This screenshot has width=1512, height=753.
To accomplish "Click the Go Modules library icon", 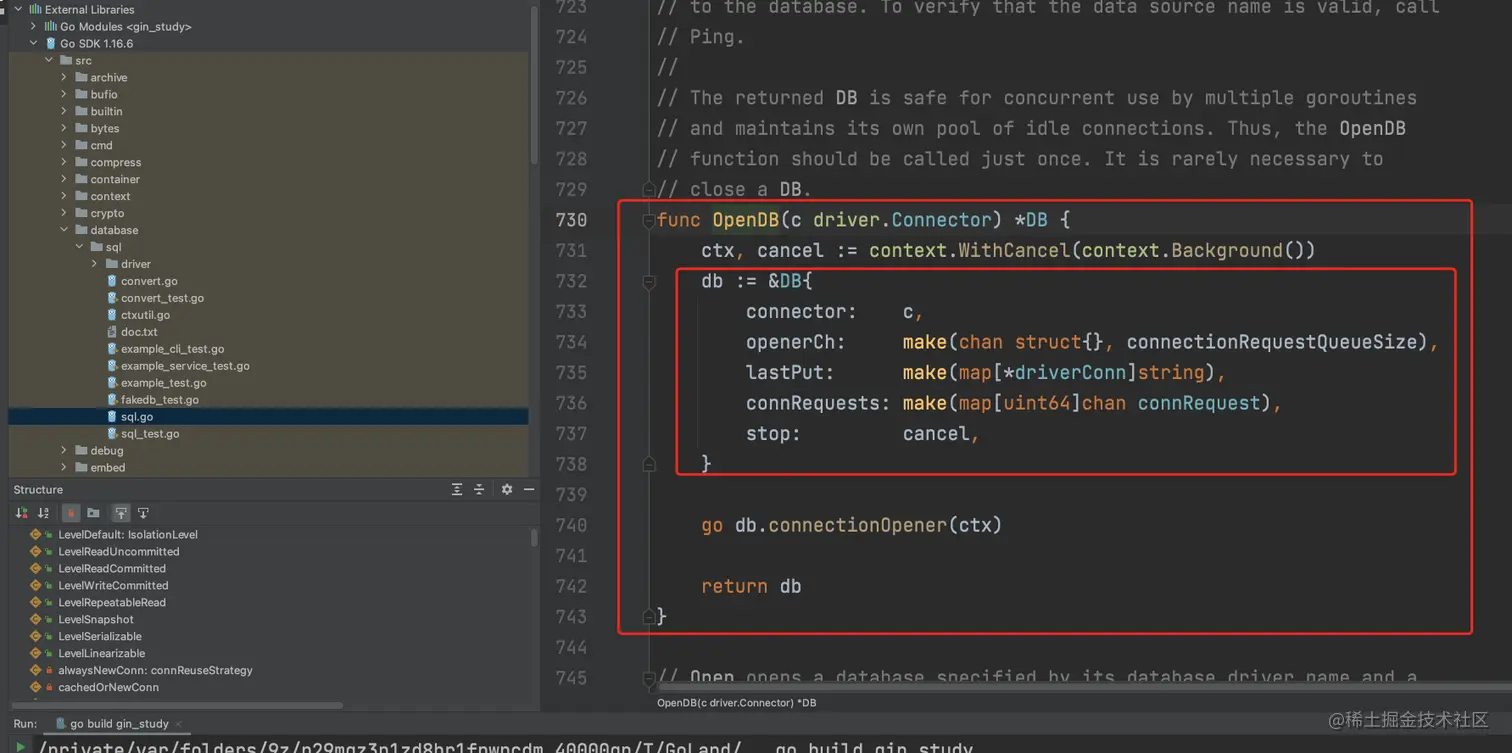I will (x=51, y=27).
